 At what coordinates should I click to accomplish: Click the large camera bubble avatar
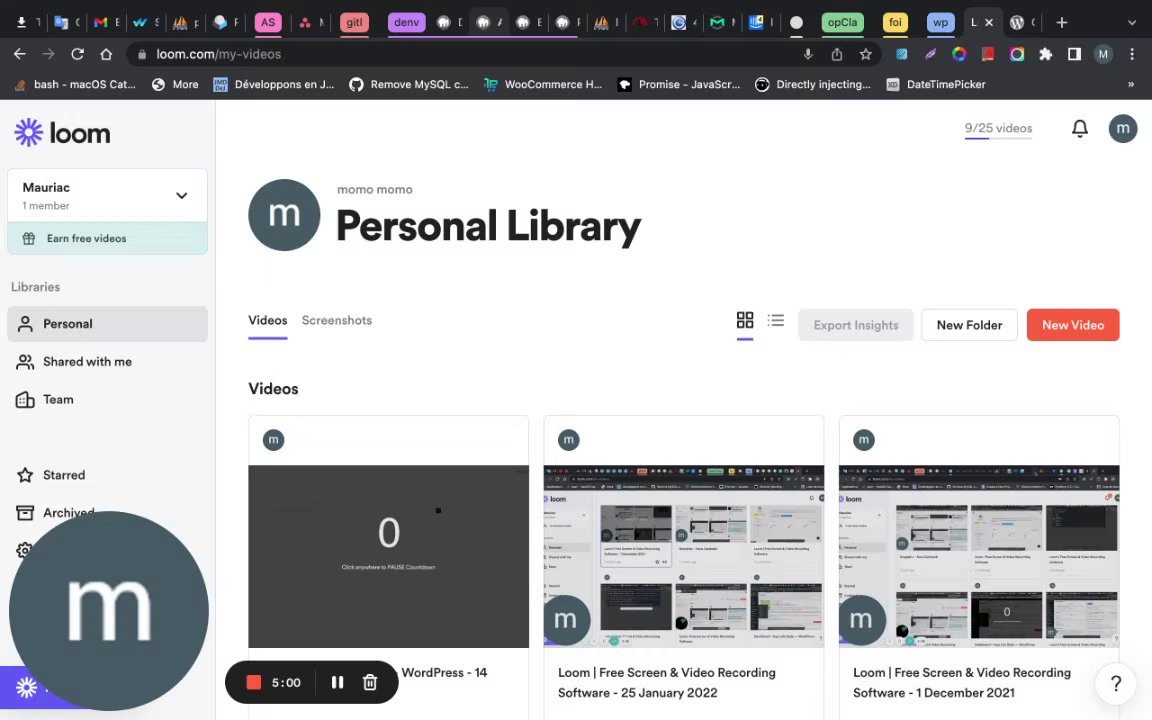click(109, 611)
